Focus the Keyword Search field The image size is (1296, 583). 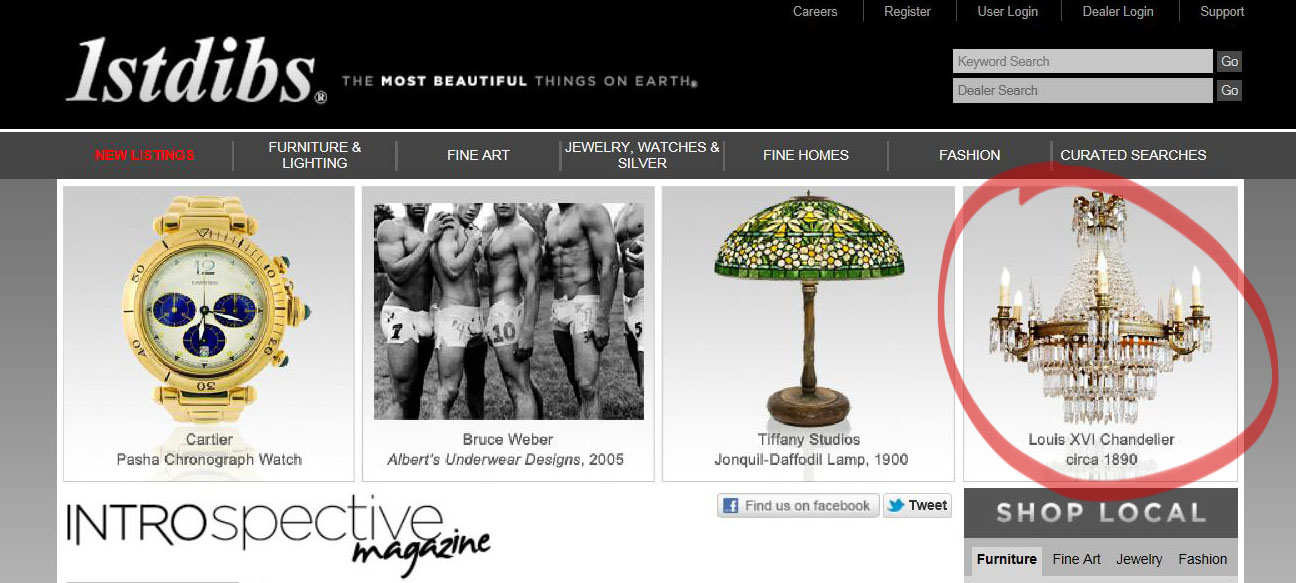pos(1082,61)
